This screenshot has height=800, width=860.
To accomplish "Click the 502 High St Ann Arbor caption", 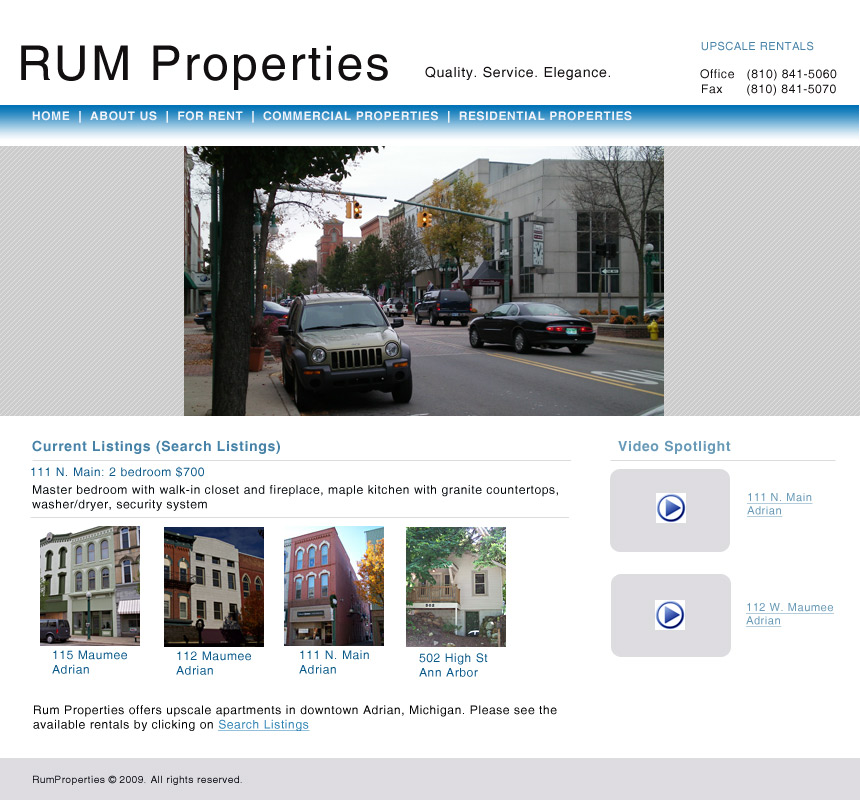I will pos(453,665).
